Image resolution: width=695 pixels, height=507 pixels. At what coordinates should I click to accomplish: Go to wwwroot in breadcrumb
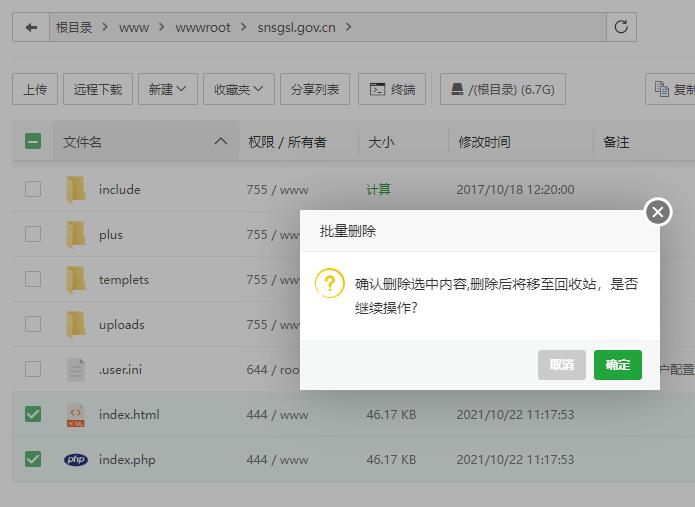click(203, 27)
